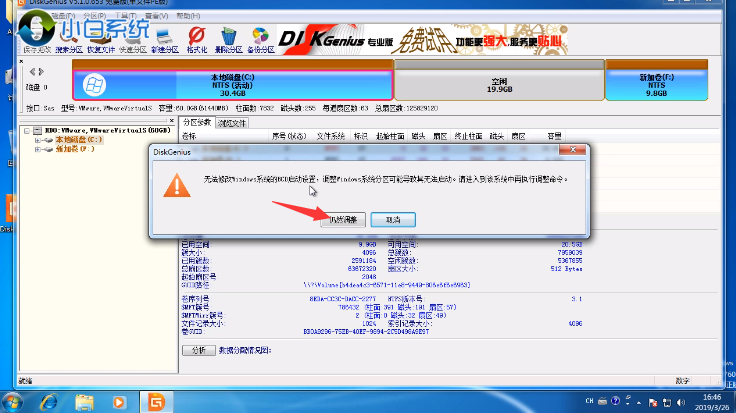
Task: Close the disk map panel
Action: click(21, 61)
